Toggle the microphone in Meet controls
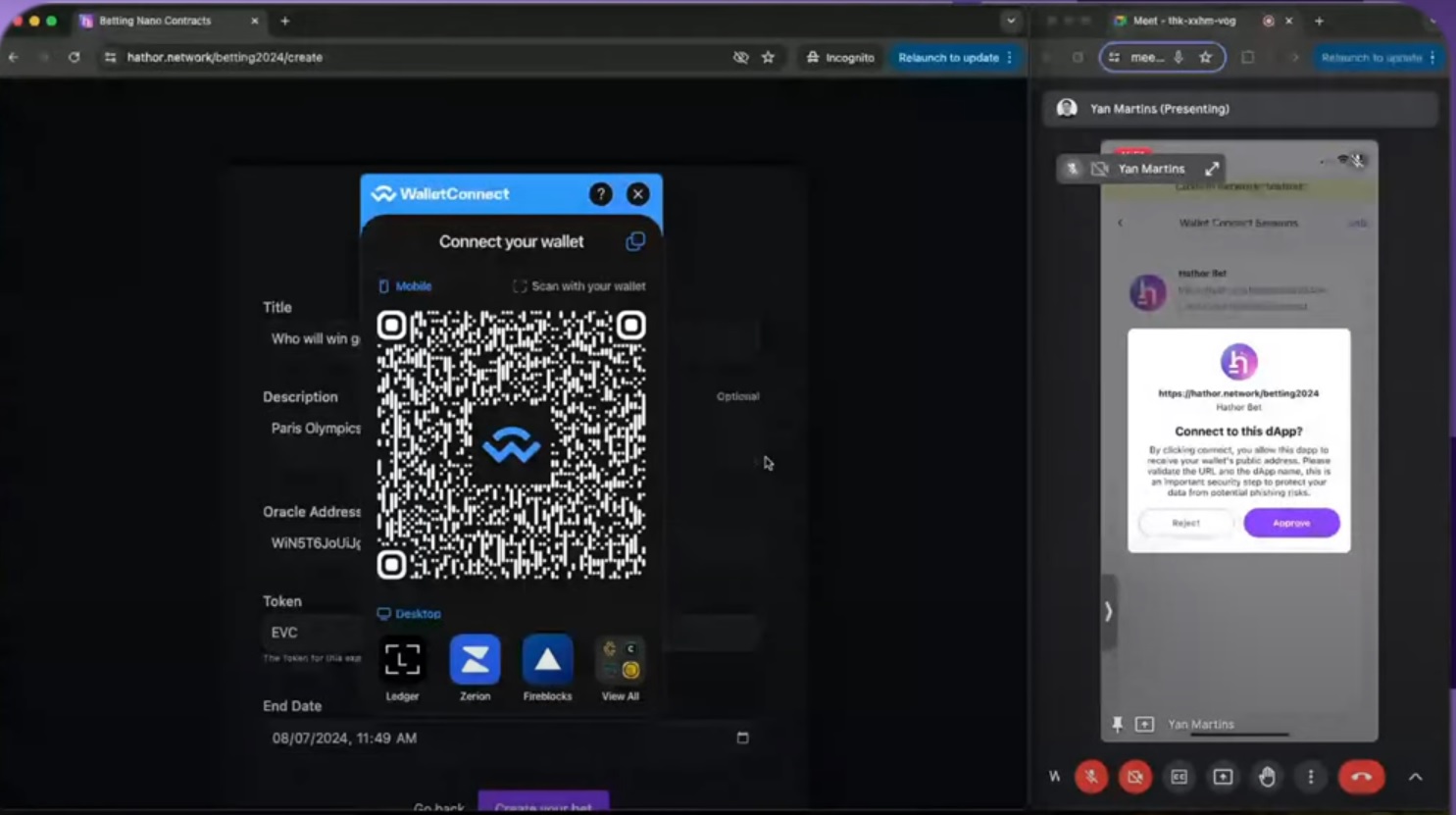 pos(1091,777)
